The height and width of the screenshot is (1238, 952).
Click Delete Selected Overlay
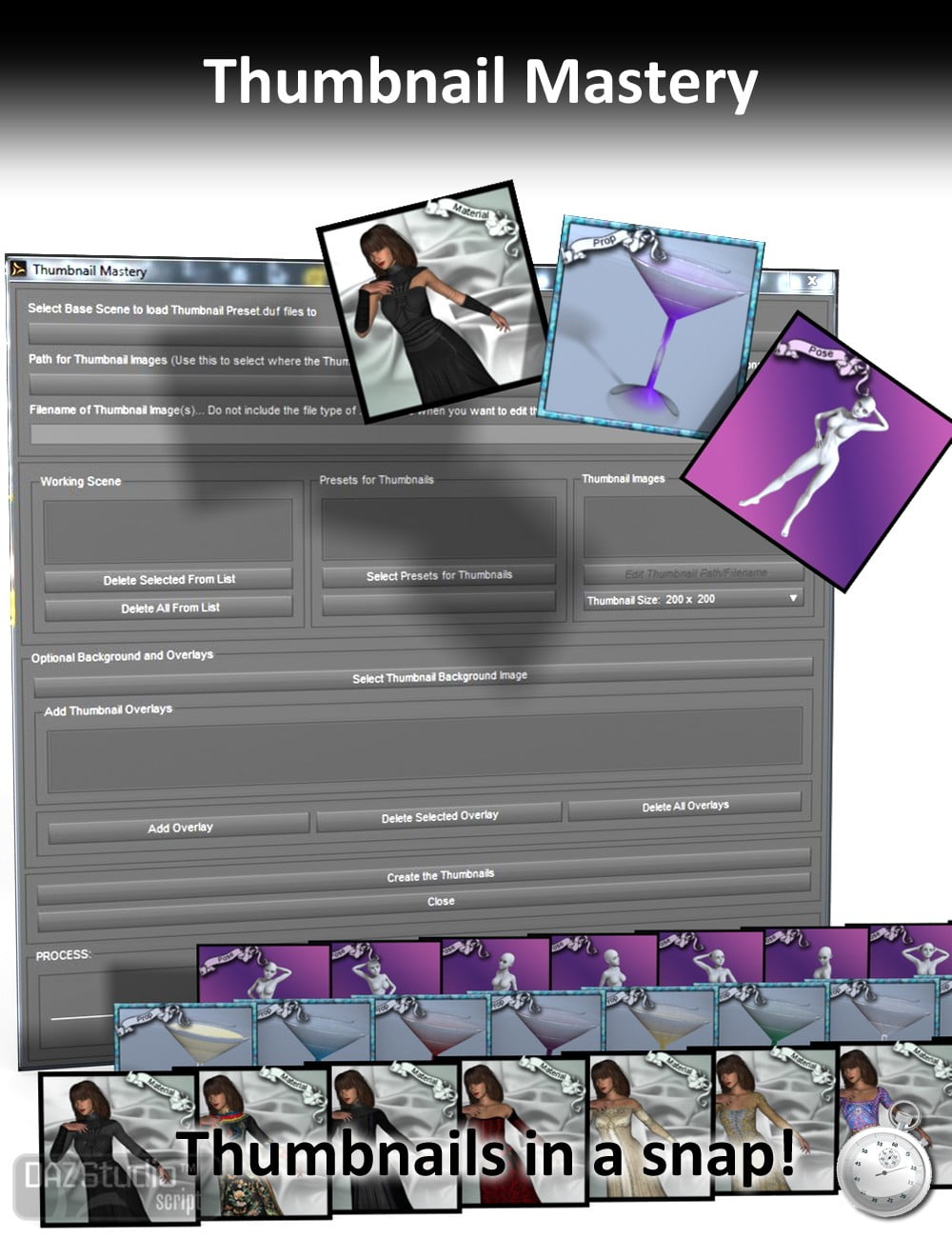tap(440, 816)
